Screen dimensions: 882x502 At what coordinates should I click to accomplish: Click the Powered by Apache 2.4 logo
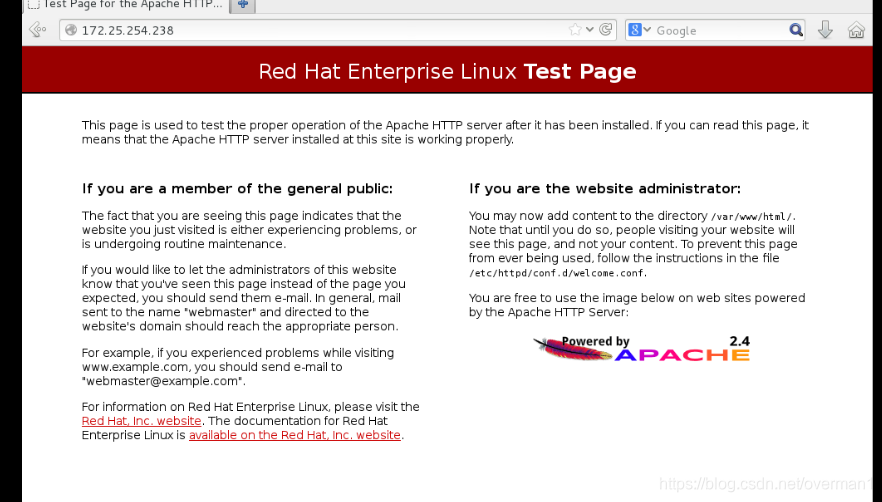pyautogui.click(x=641, y=348)
